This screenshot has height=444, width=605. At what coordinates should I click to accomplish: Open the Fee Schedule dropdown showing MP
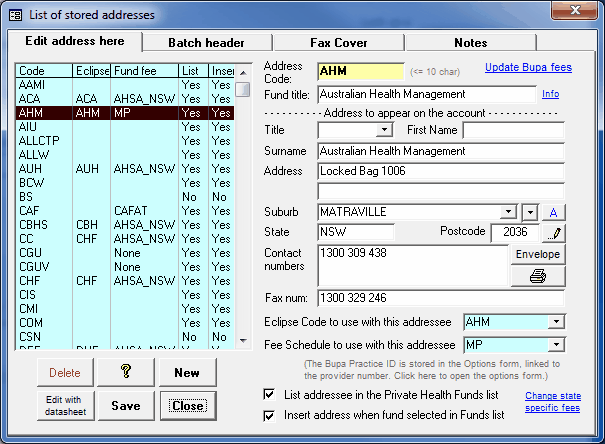556,344
